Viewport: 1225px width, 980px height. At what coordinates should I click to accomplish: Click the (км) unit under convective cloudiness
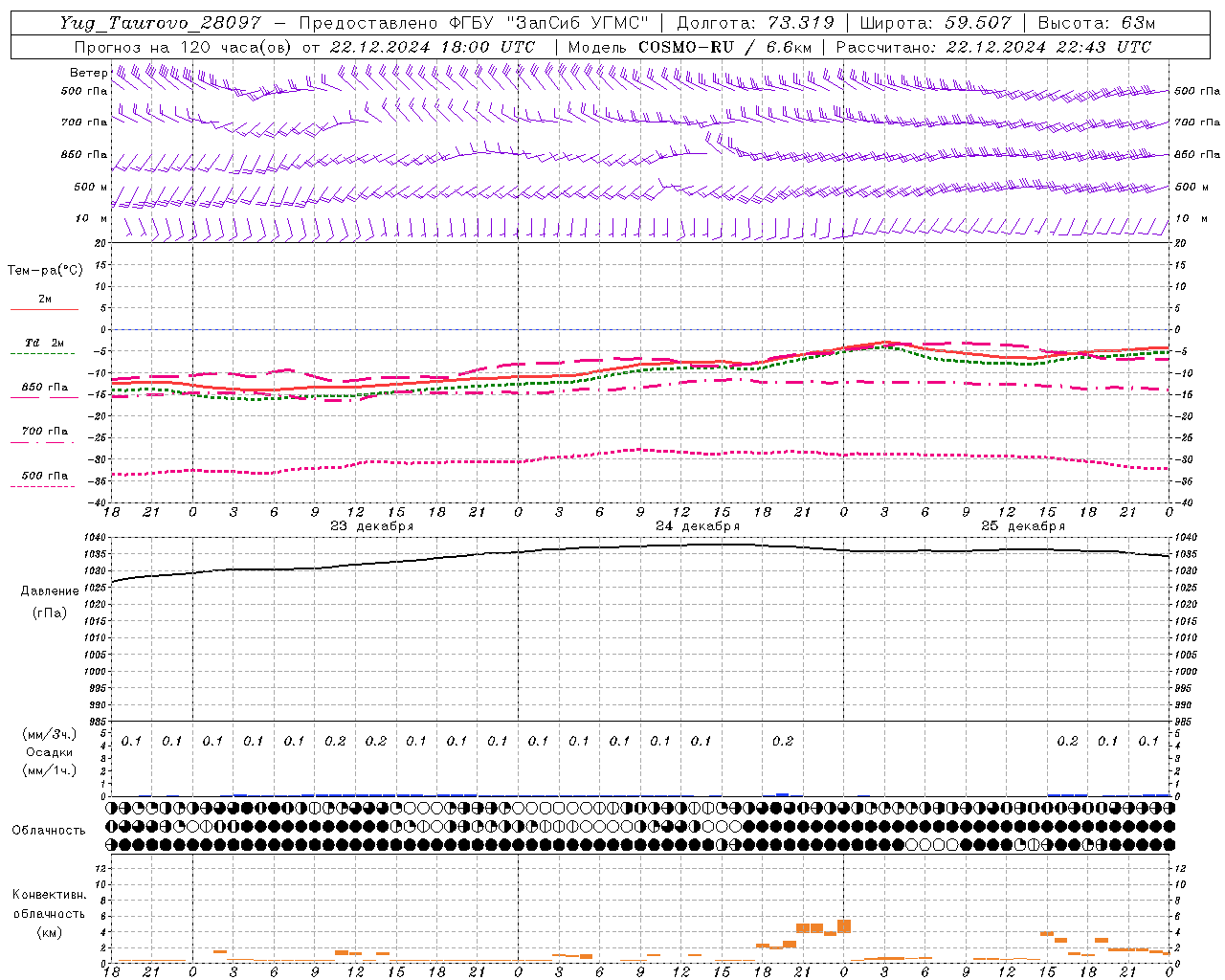(x=50, y=932)
